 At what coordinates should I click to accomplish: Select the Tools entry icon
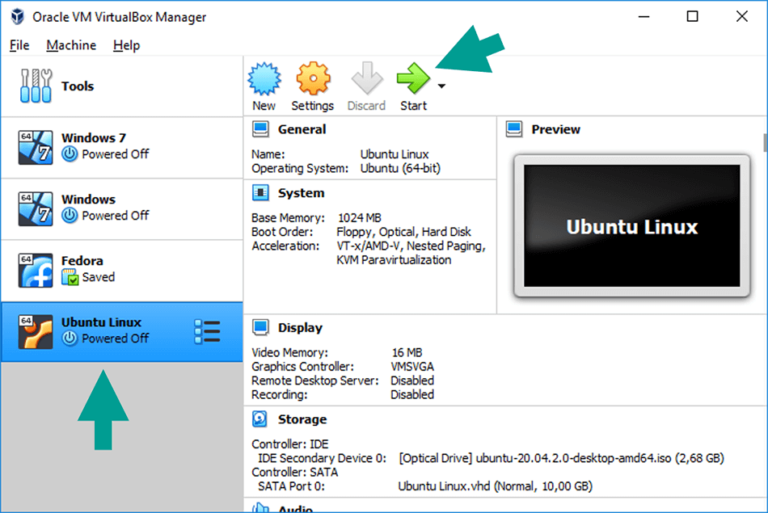(36, 86)
